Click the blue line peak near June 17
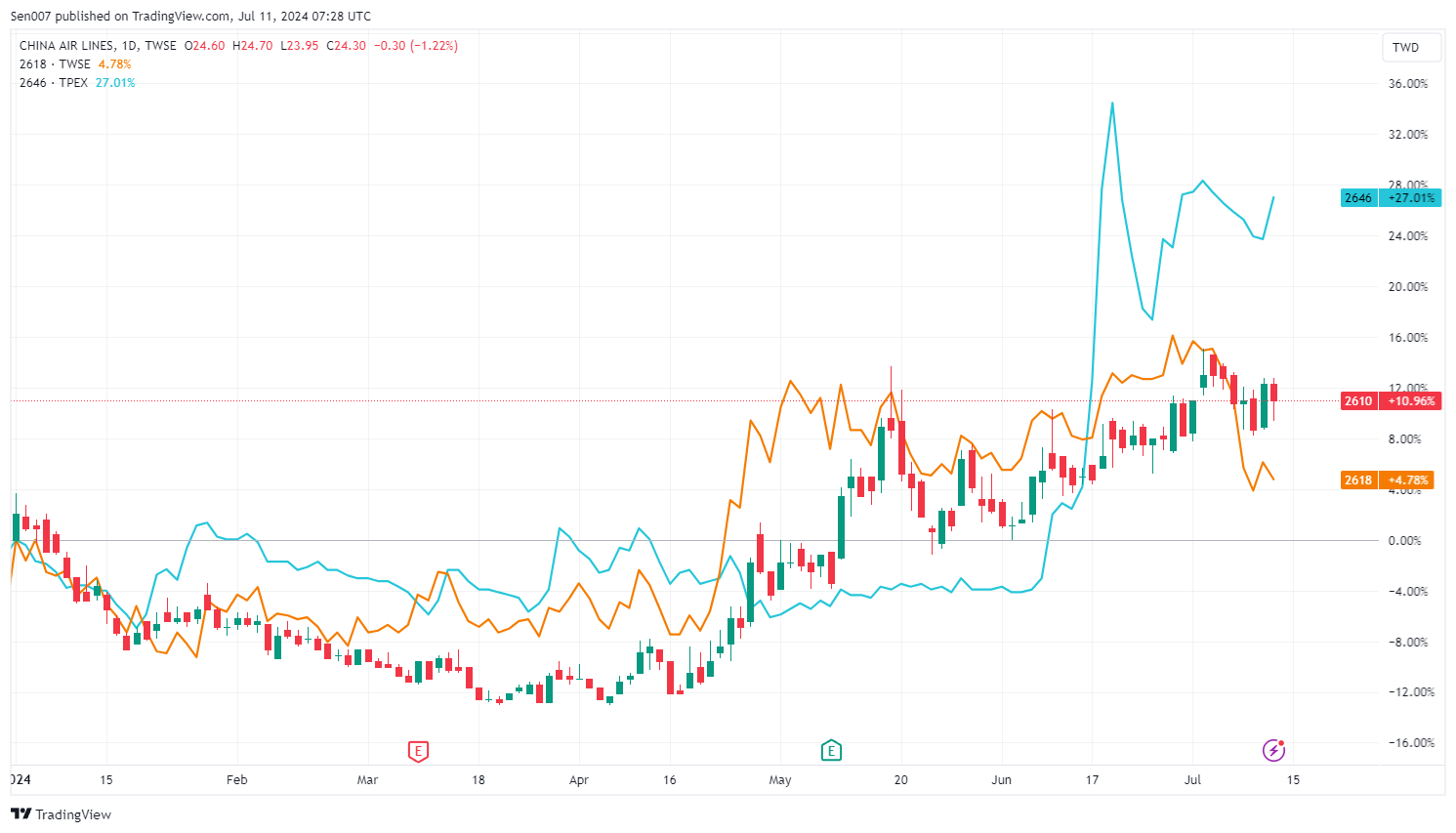The image size is (1456, 833). (1112, 104)
